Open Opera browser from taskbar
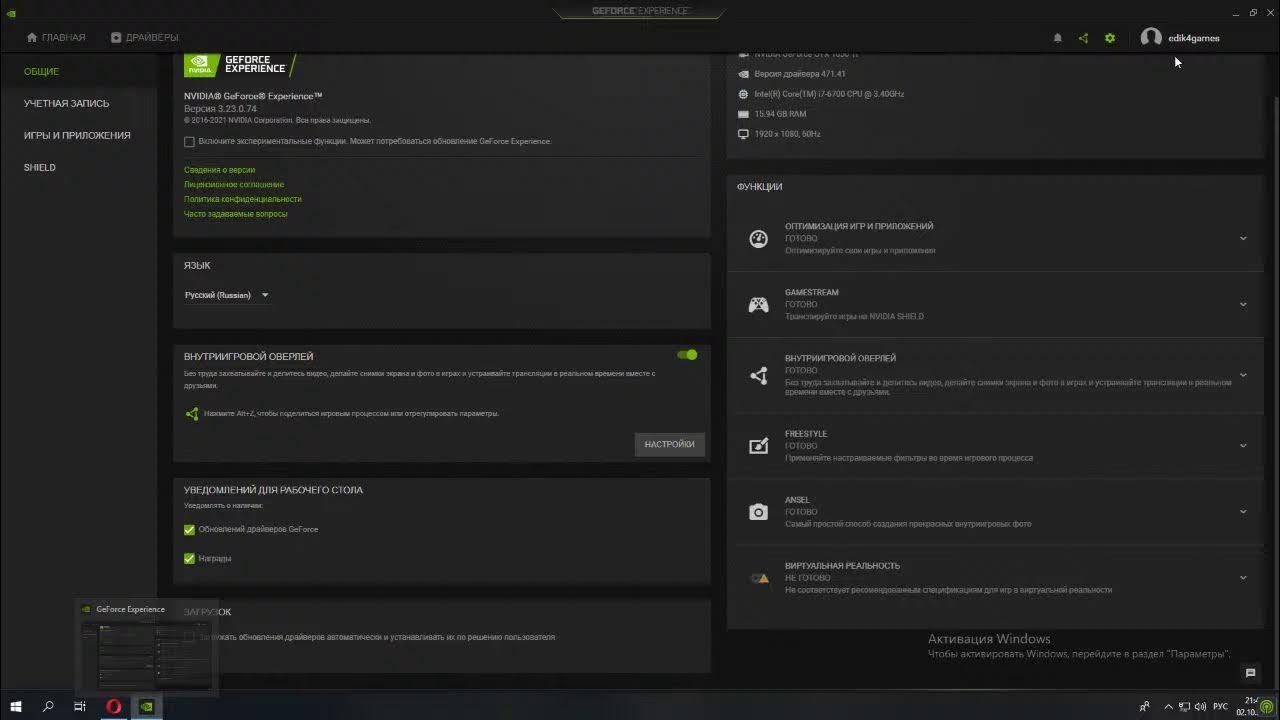The height and width of the screenshot is (720, 1280). coord(114,706)
